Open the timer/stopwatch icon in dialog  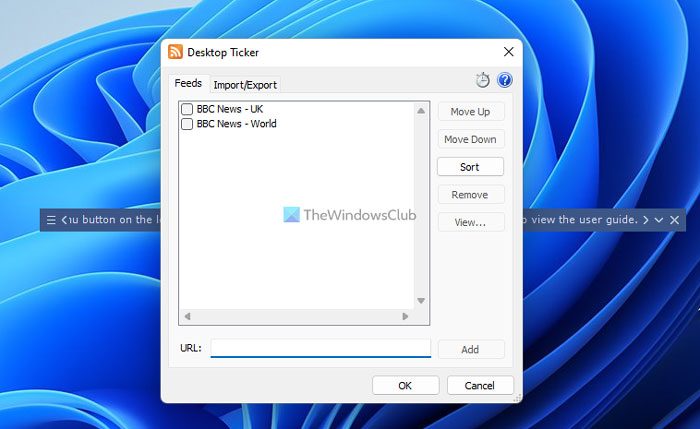pos(483,80)
